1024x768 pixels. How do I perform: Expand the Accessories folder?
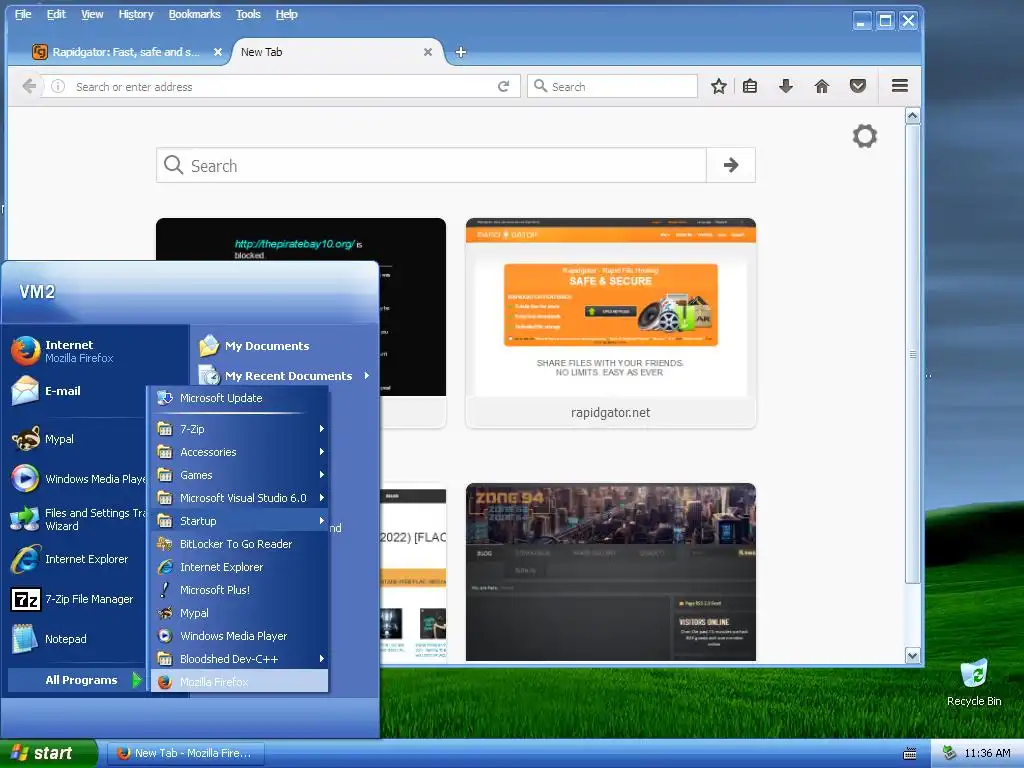coord(239,452)
